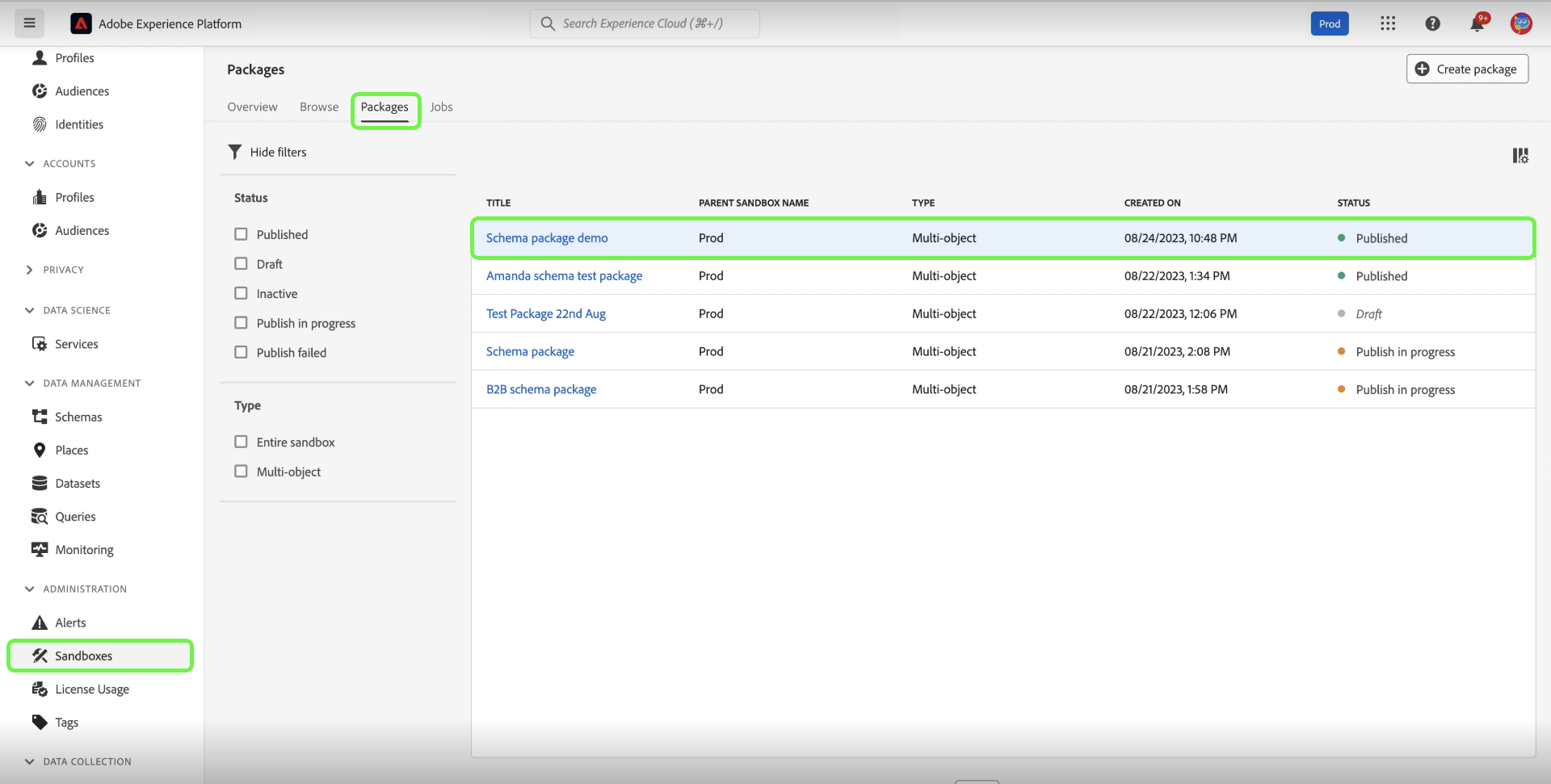Collapse the Data Management section
Image resolution: width=1551 pixels, height=784 pixels.
tap(30, 383)
